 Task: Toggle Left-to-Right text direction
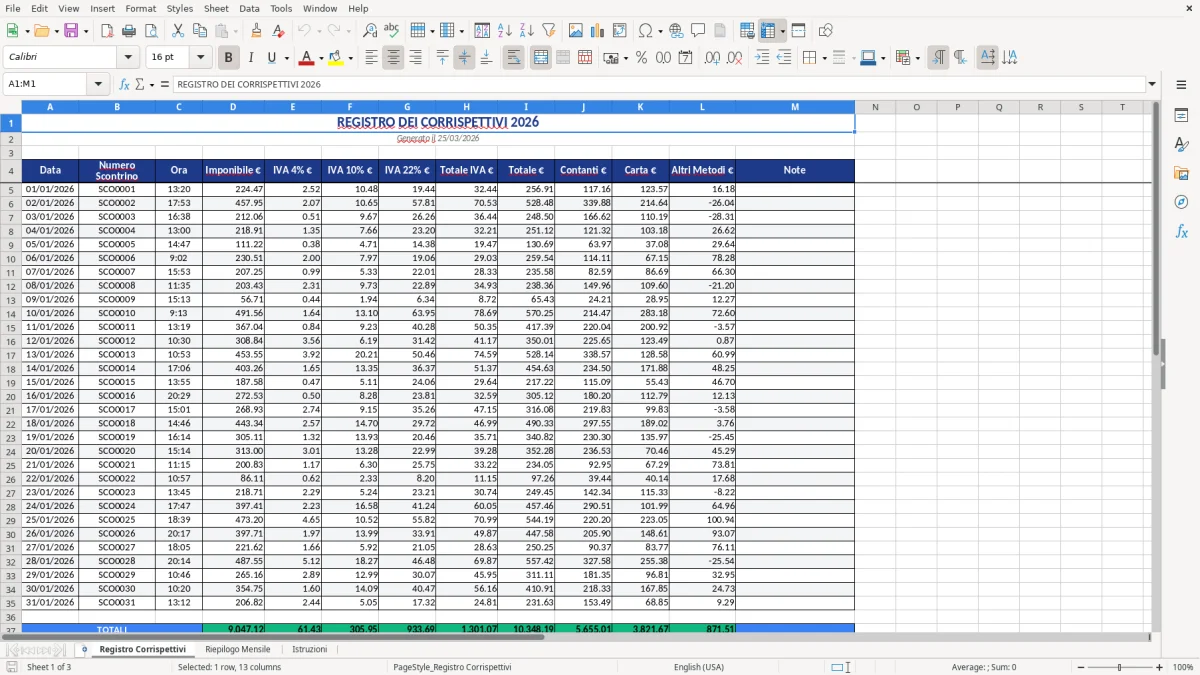coord(937,58)
